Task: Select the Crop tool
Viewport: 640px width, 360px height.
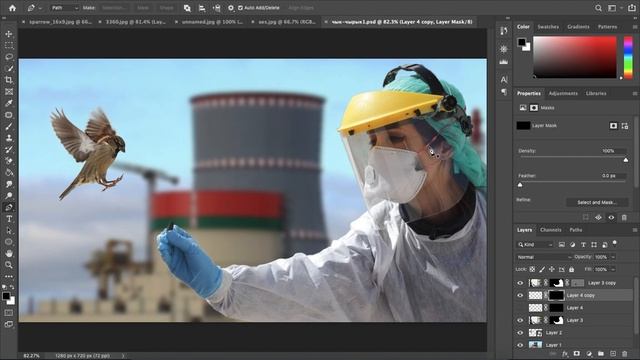Action: [9, 80]
